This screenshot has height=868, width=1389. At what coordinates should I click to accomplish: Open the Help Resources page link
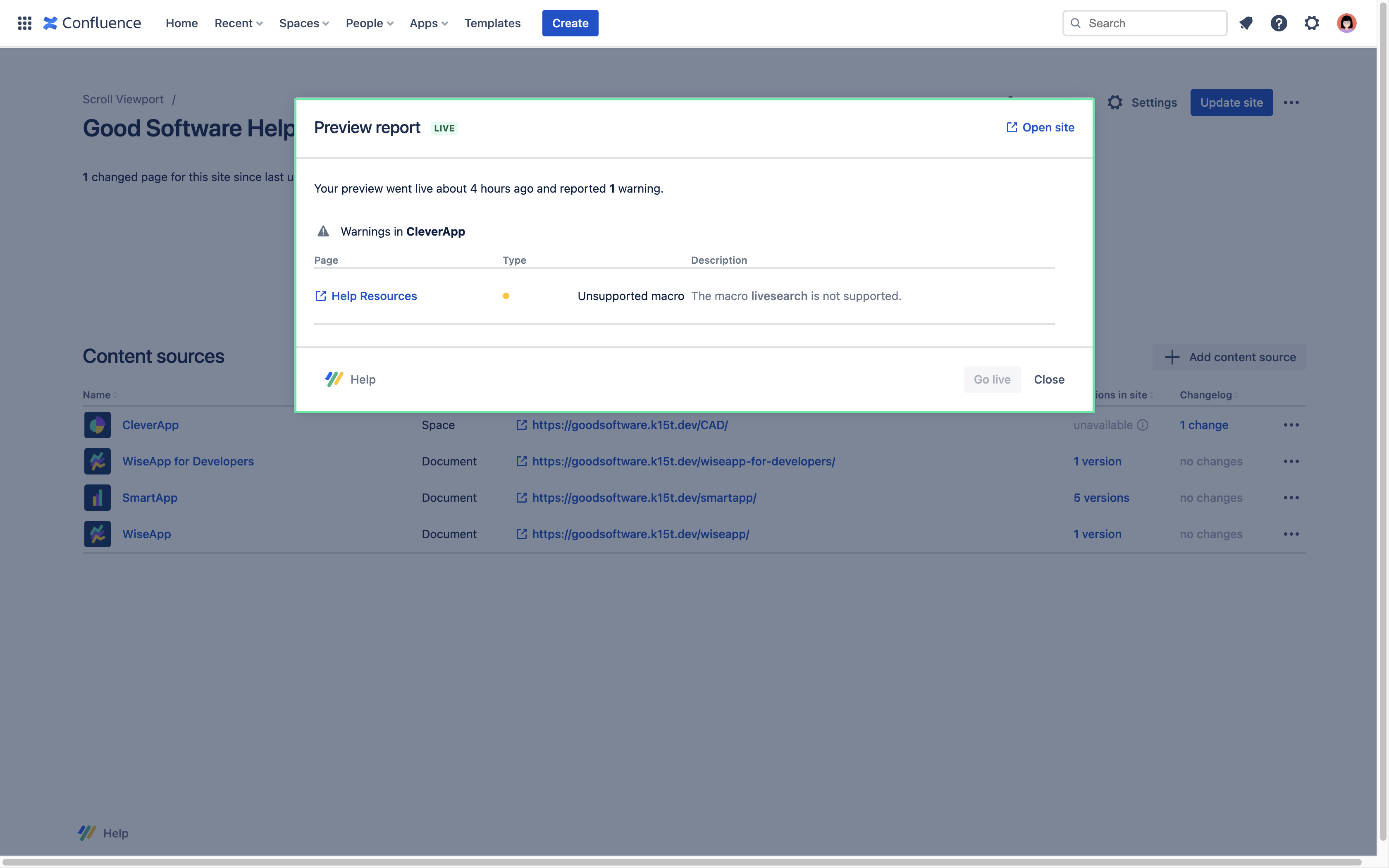374,296
